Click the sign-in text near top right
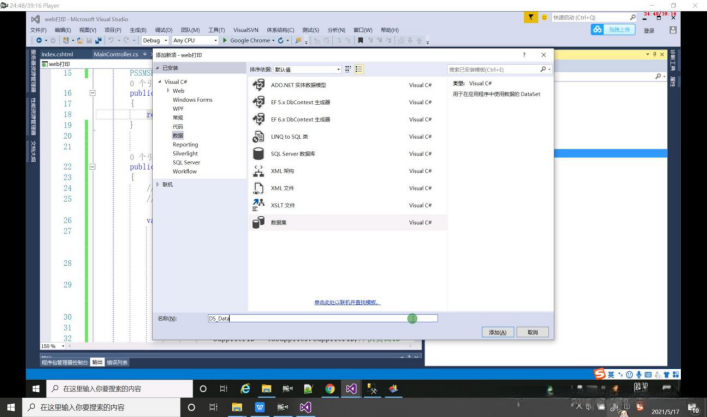 649,30
